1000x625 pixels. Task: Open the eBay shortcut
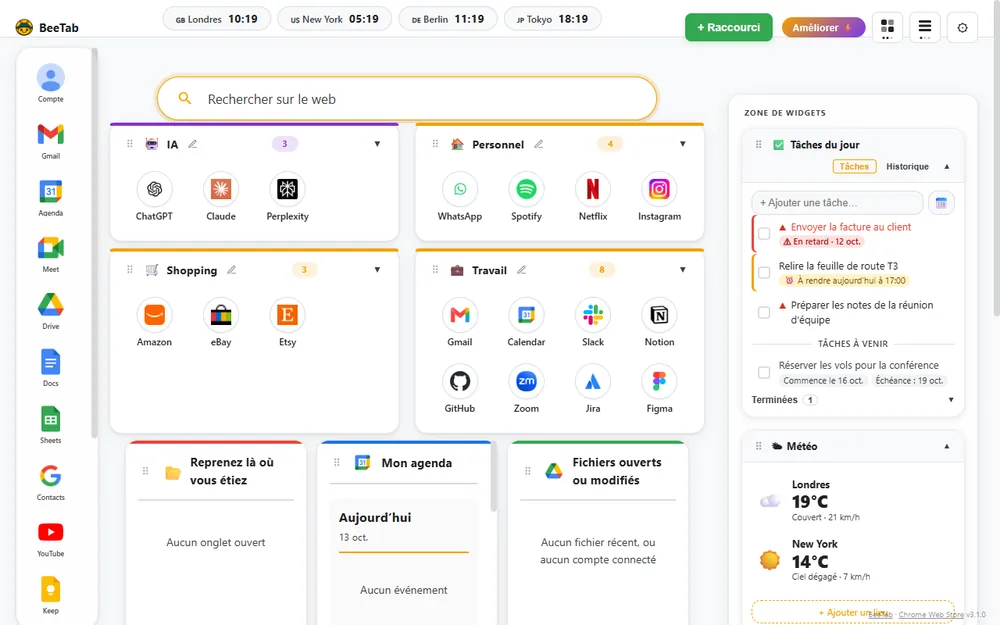tap(221, 315)
